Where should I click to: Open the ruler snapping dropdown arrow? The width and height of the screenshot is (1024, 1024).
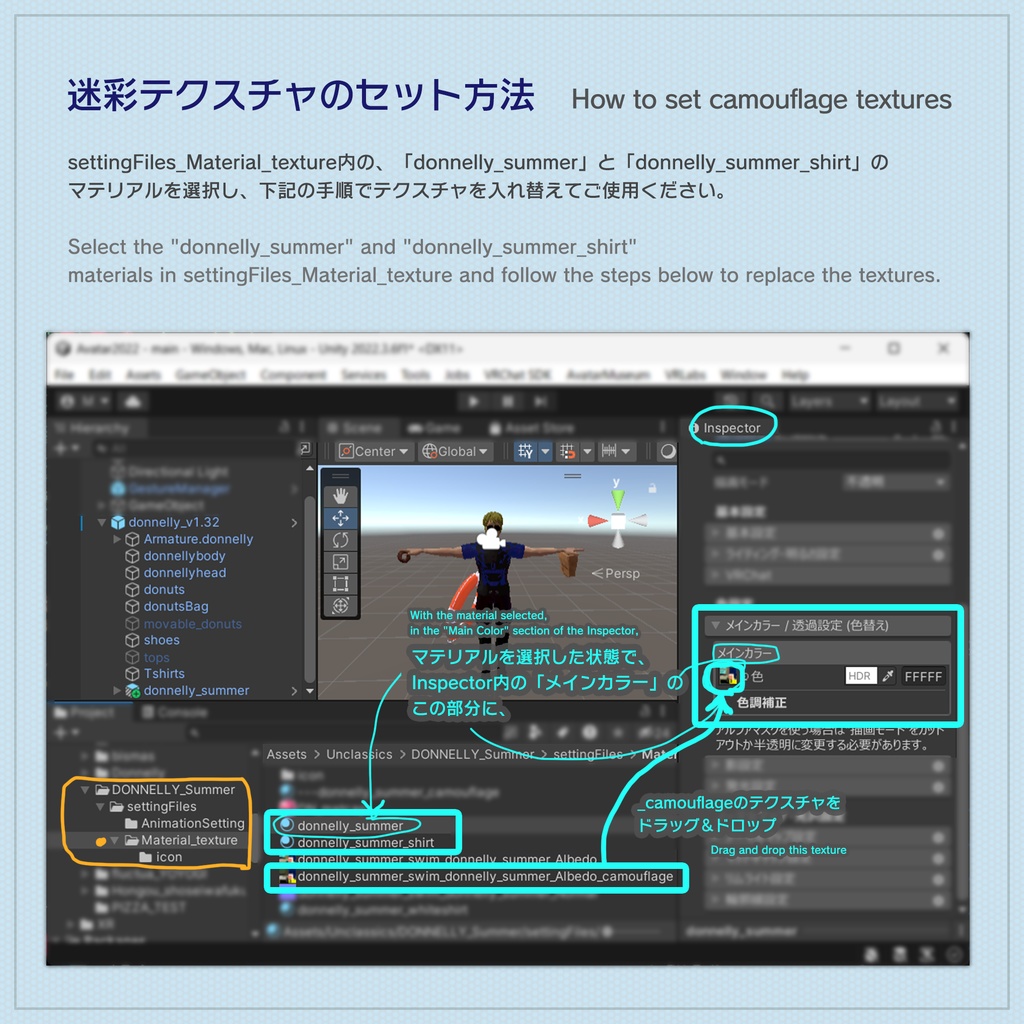[626, 451]
